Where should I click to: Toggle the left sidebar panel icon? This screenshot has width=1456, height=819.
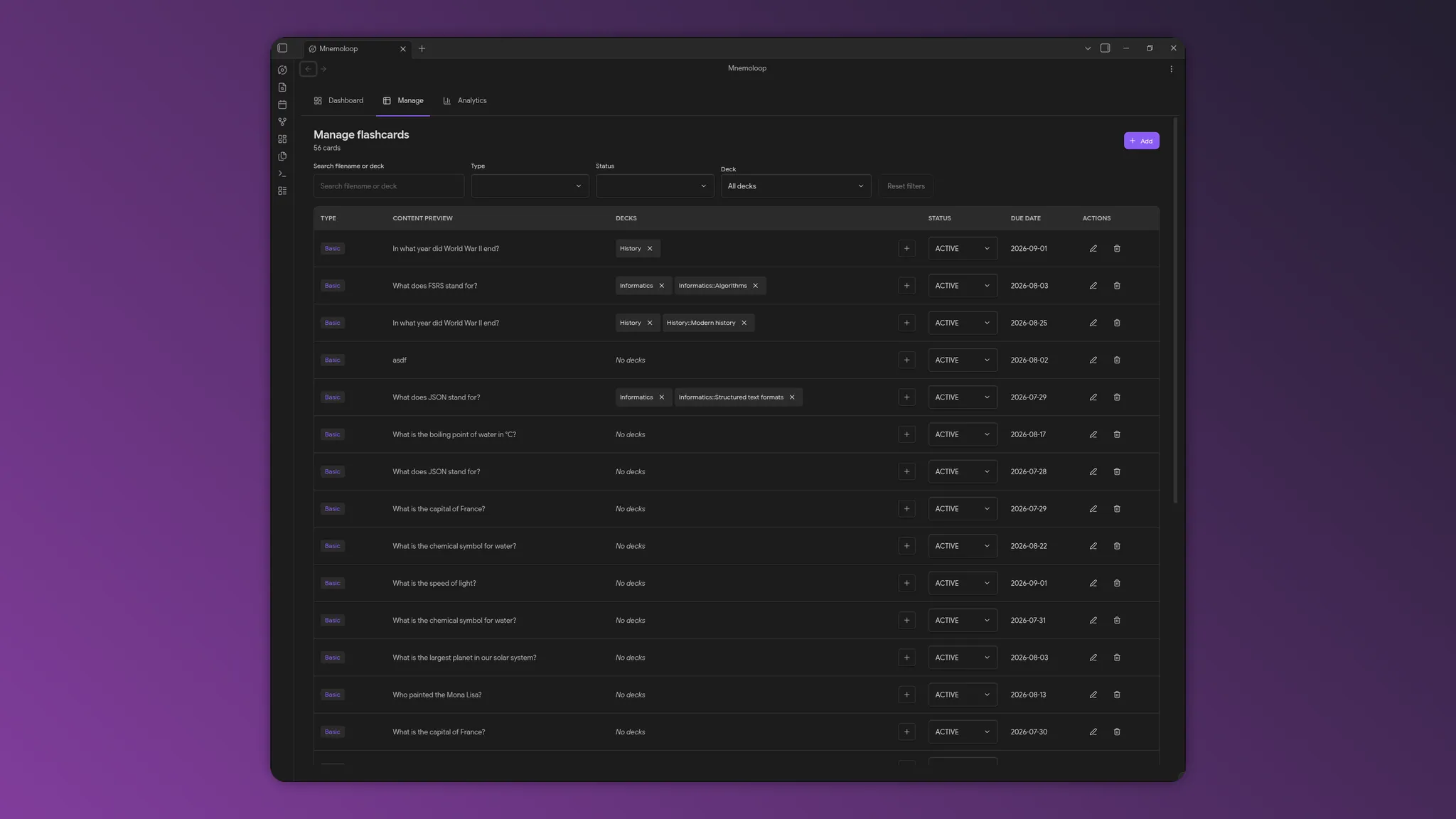click(x=282, y=48)
